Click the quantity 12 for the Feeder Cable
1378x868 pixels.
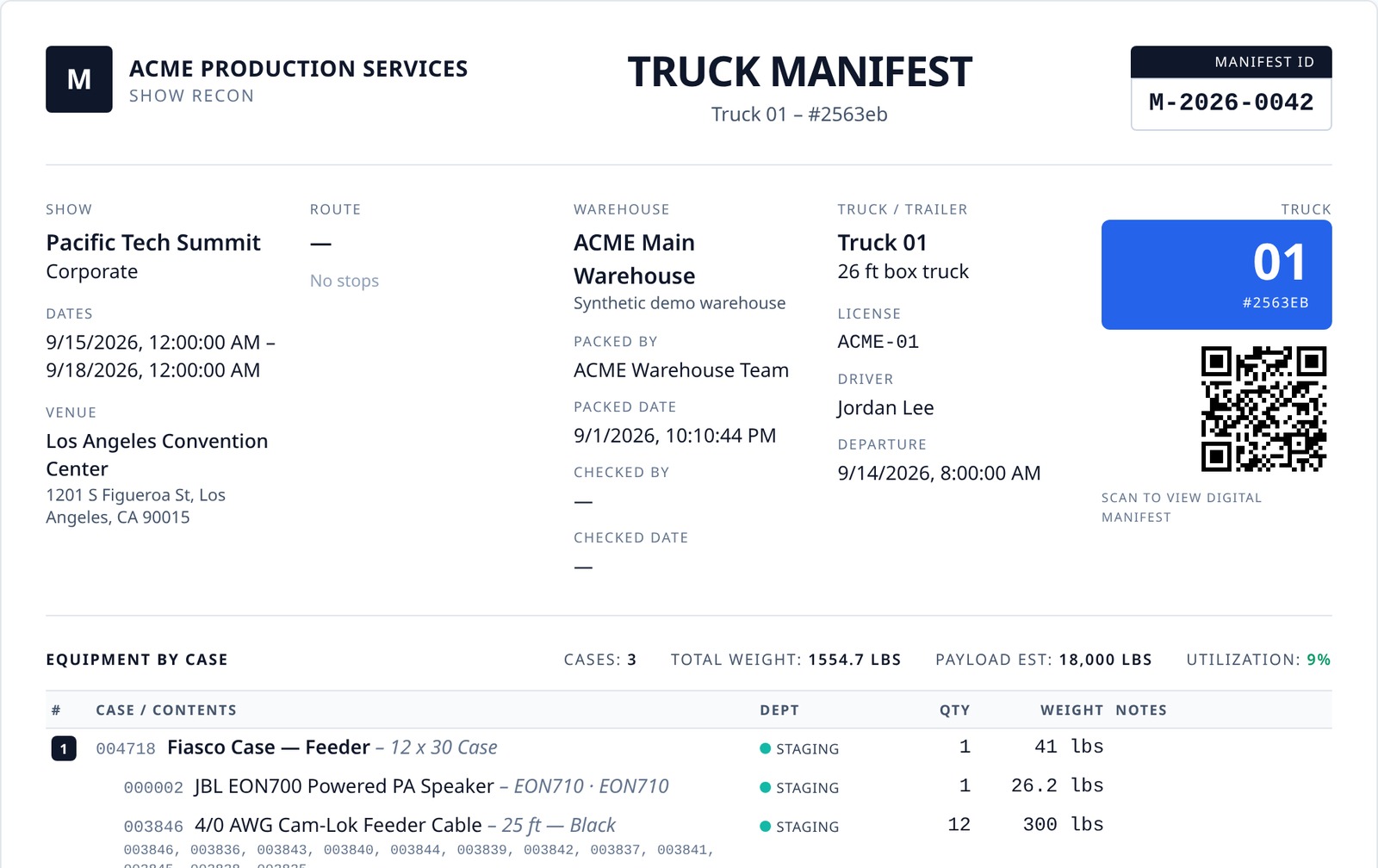959,825
